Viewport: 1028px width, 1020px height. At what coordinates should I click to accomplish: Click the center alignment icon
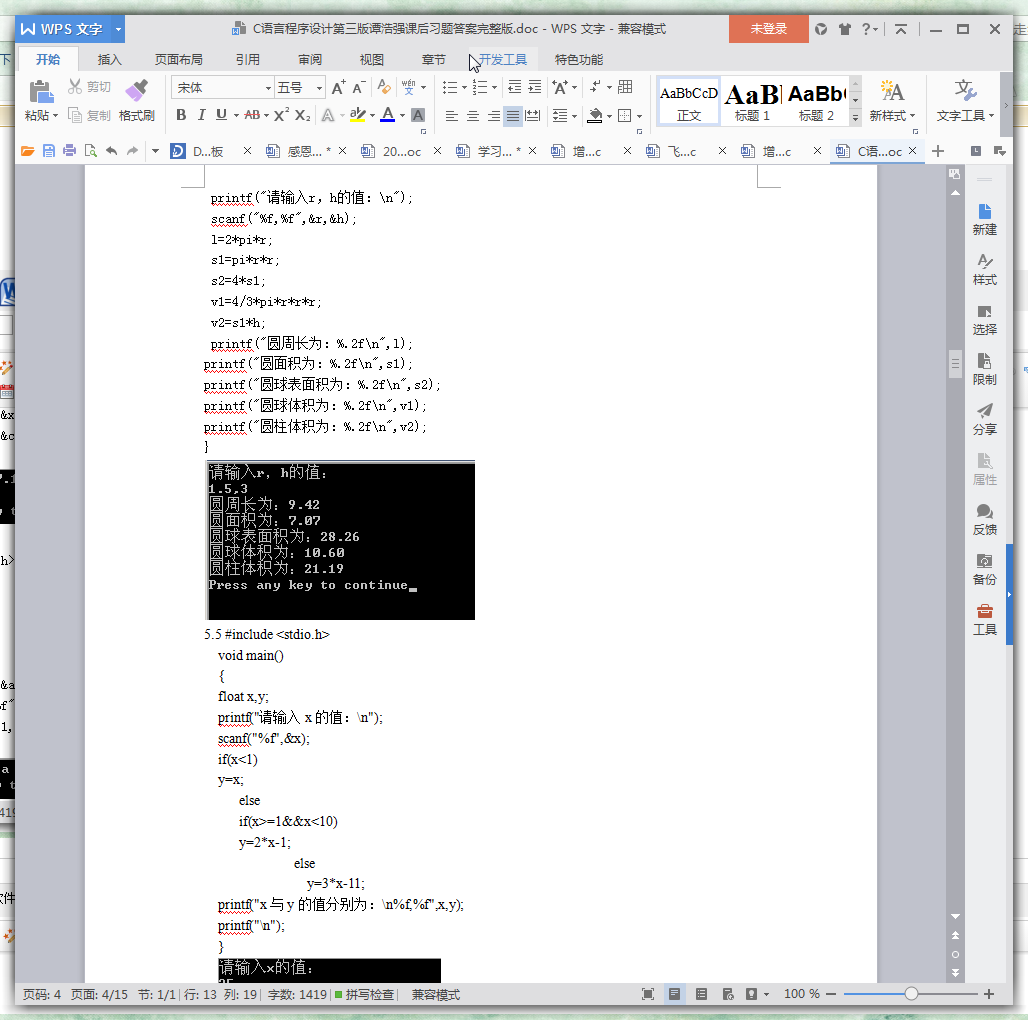(473, 116)
